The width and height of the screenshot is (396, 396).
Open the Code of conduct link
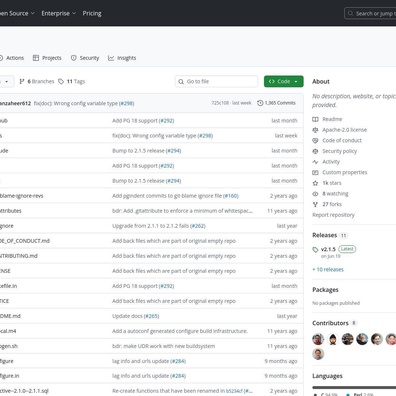[x=342, y=140]
